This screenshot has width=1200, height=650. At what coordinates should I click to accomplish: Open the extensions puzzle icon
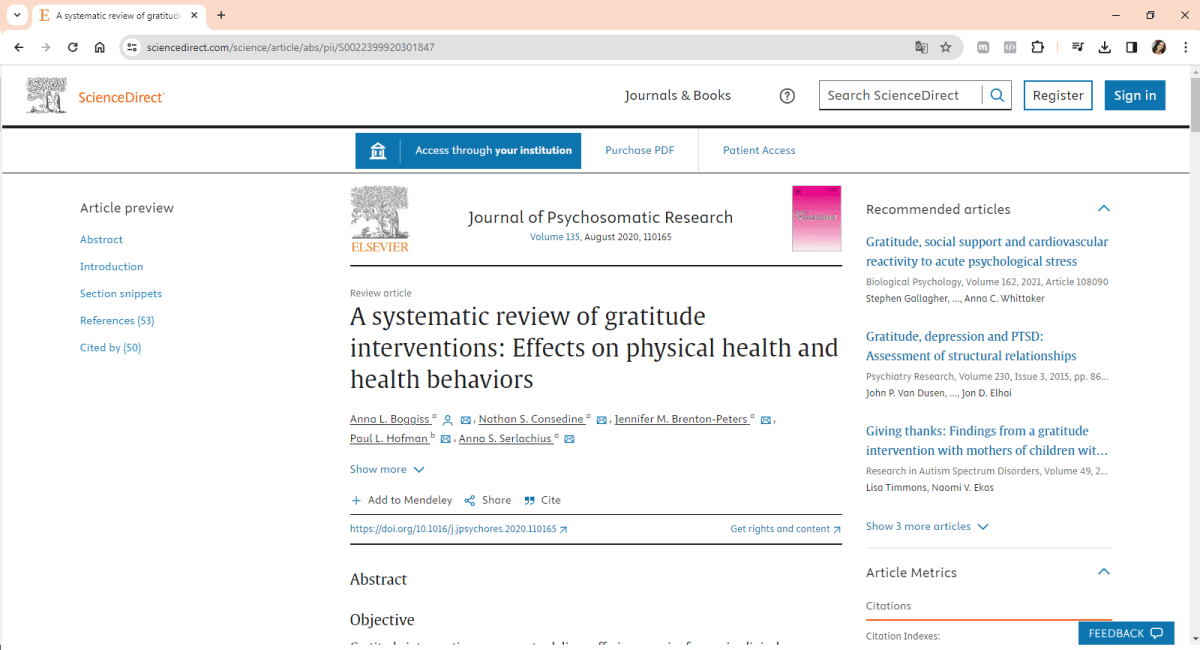[x=1037, y=47]
